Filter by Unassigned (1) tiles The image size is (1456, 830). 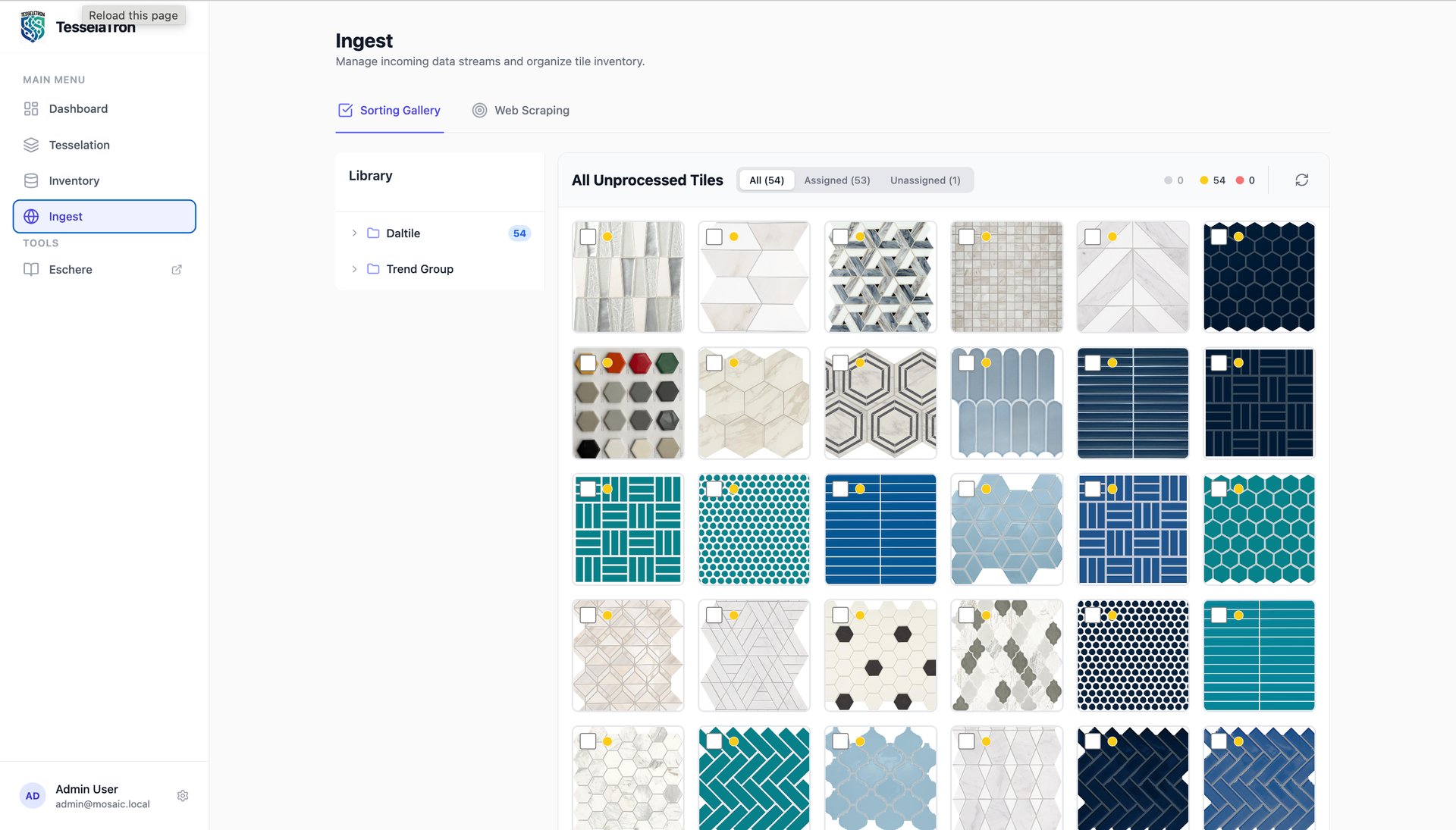(x=925, y=180)
